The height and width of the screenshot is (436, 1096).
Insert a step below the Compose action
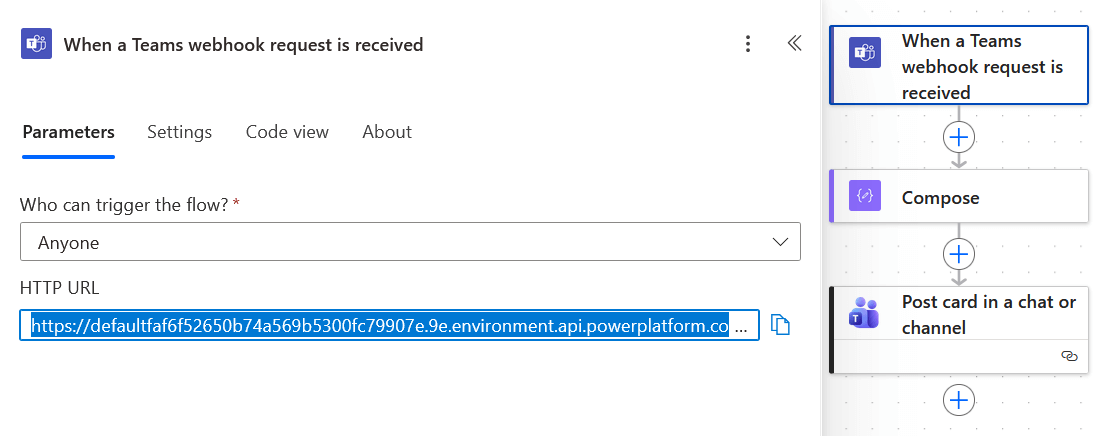(x=959, y=253)
